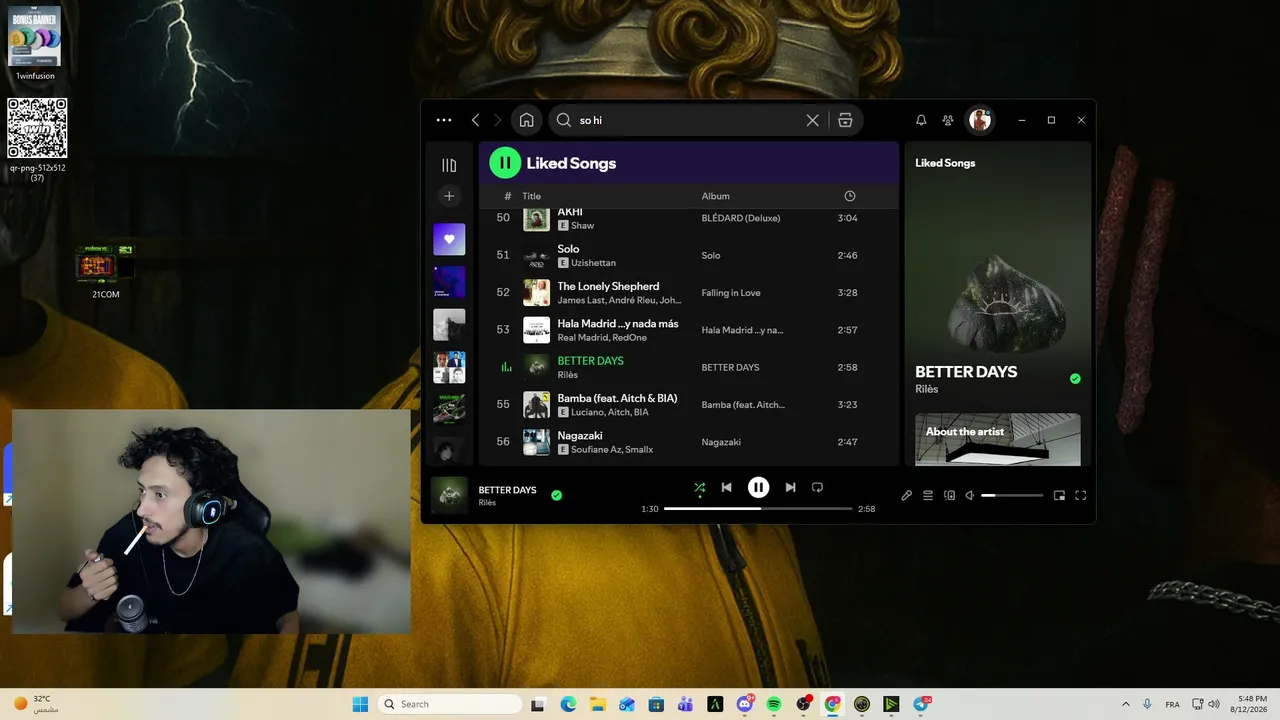
Task: Open the 1winfusion desktop icon
Action: tap(35, 43)
